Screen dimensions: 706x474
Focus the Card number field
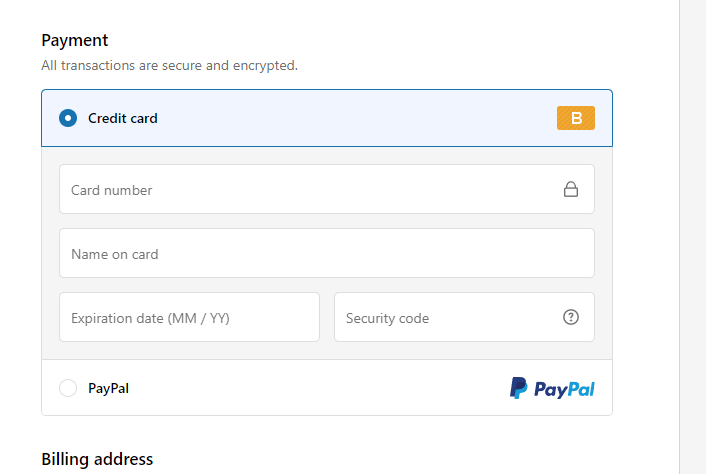coord(327,189)
